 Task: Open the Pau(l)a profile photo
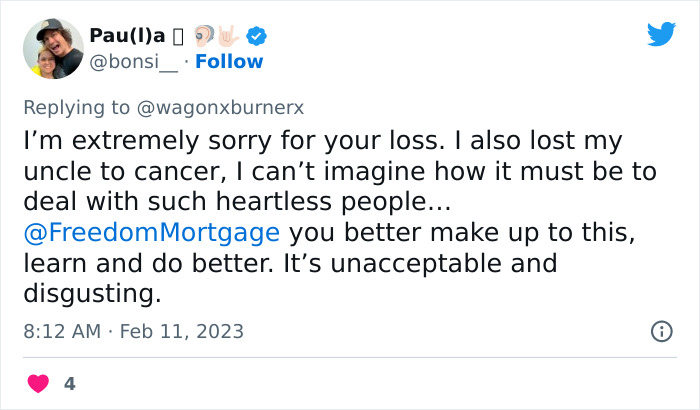coord(53,49)
